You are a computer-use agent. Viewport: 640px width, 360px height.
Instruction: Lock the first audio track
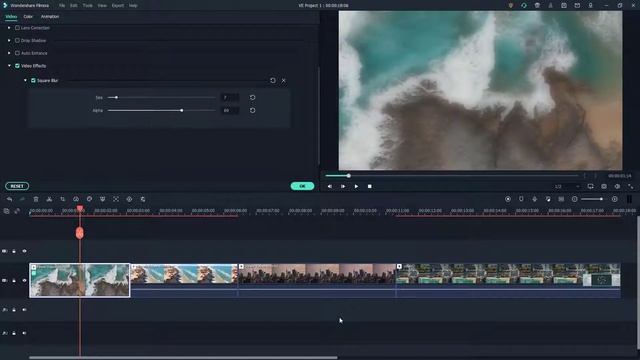tap(14, 310)
